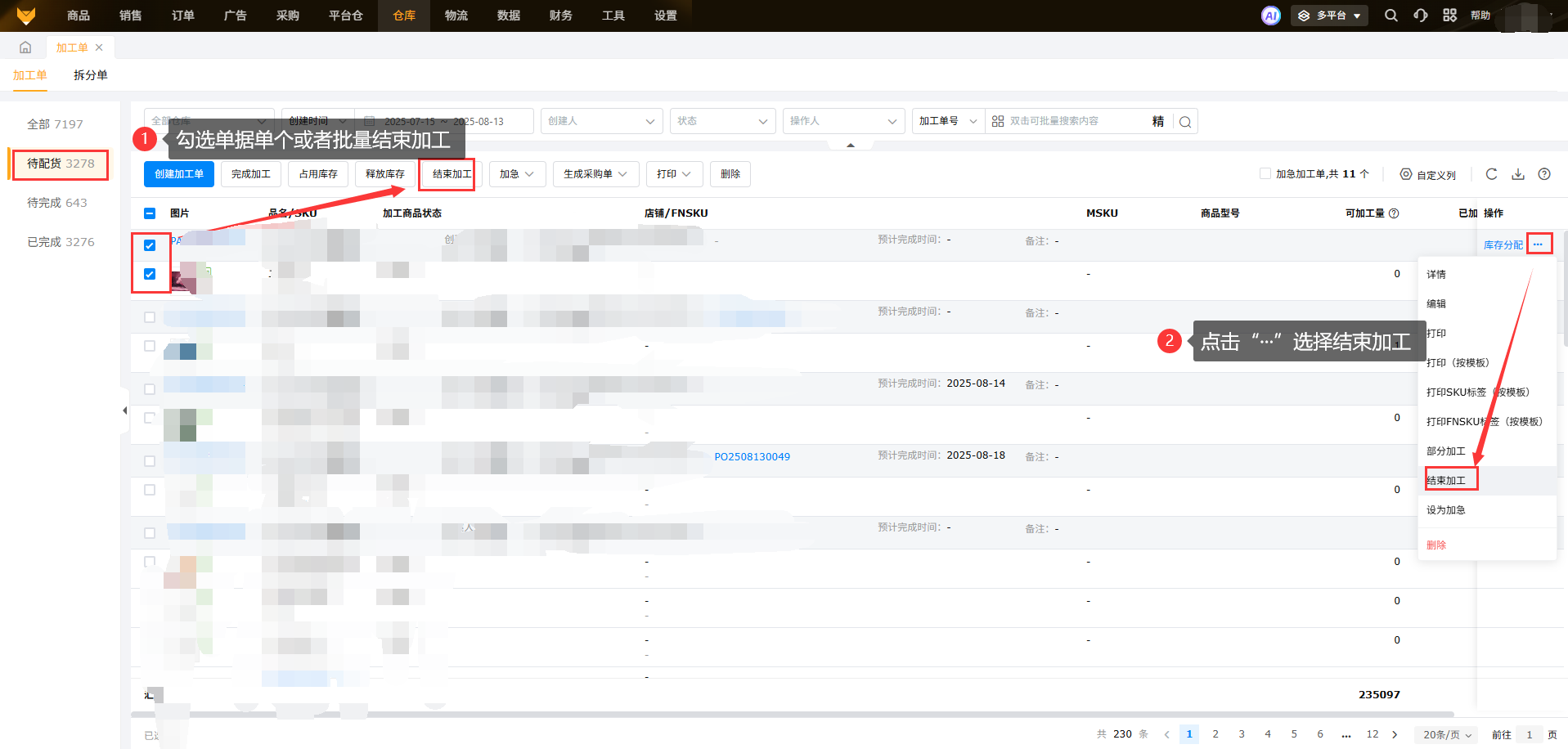The width and height of the screenshot is (1568, 749).
Task: Click the 占用库存 button
Action: [318, 174]
